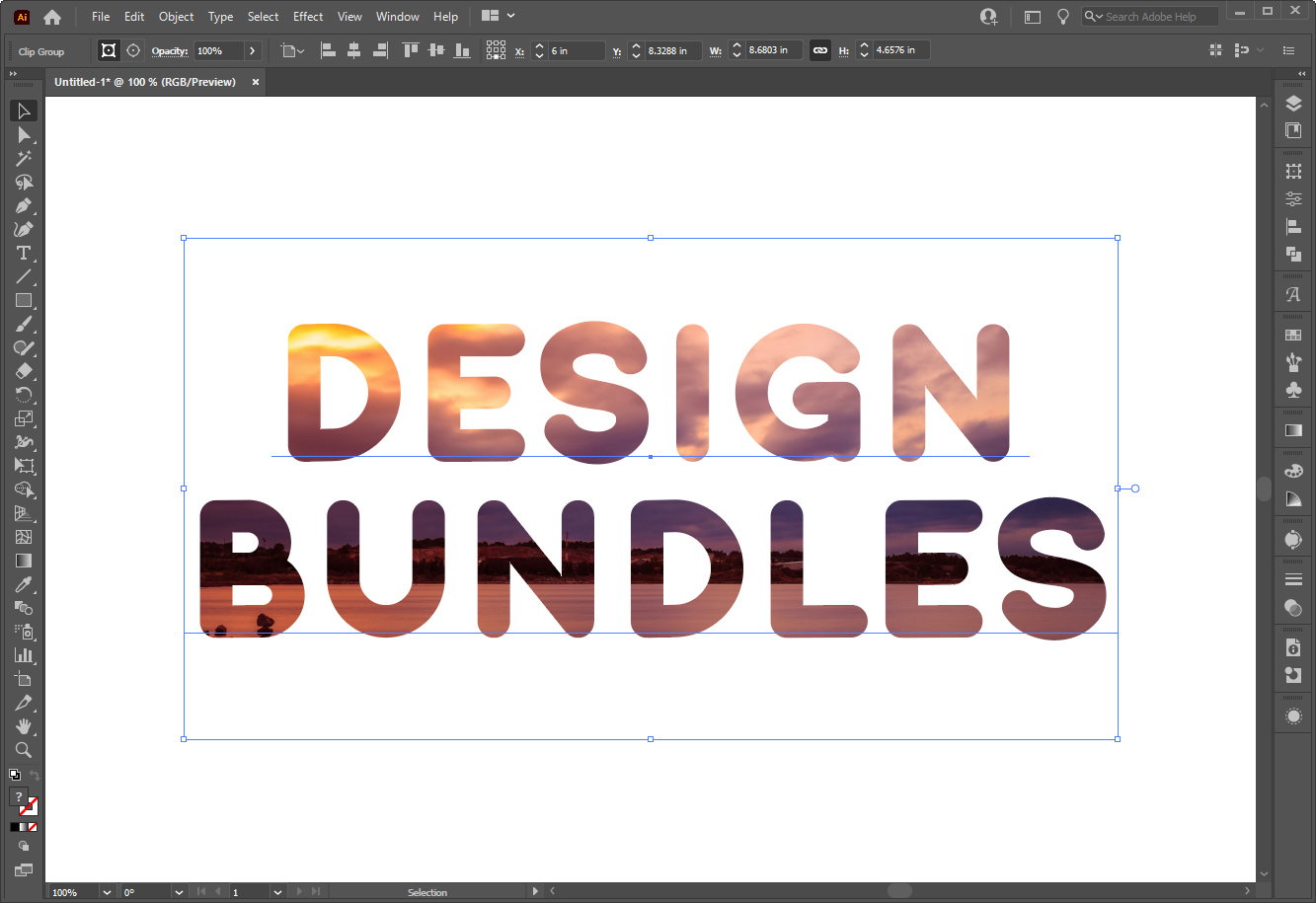Click Horizontal Align Left button
Screen dimensions: 1316x903
[329, 50]
